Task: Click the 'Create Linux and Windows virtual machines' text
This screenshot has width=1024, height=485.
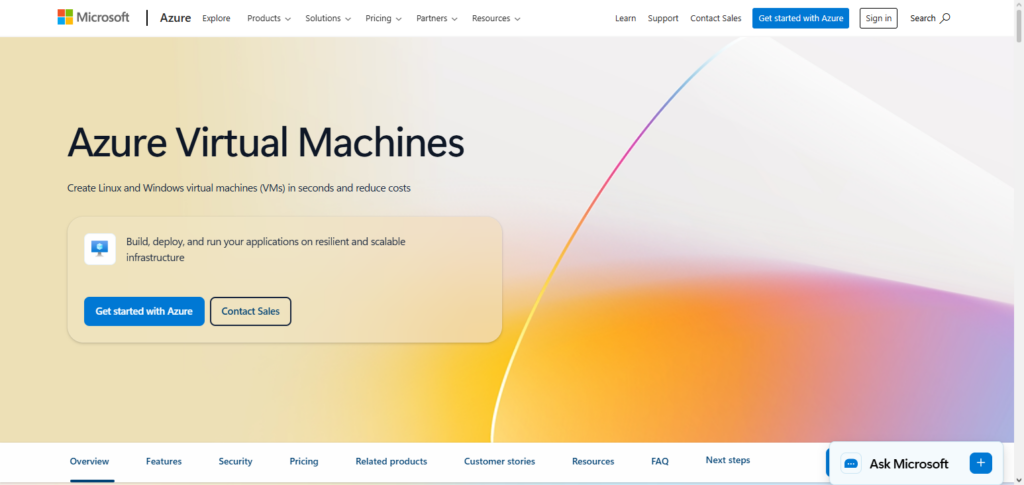Action: click(239, 188)
